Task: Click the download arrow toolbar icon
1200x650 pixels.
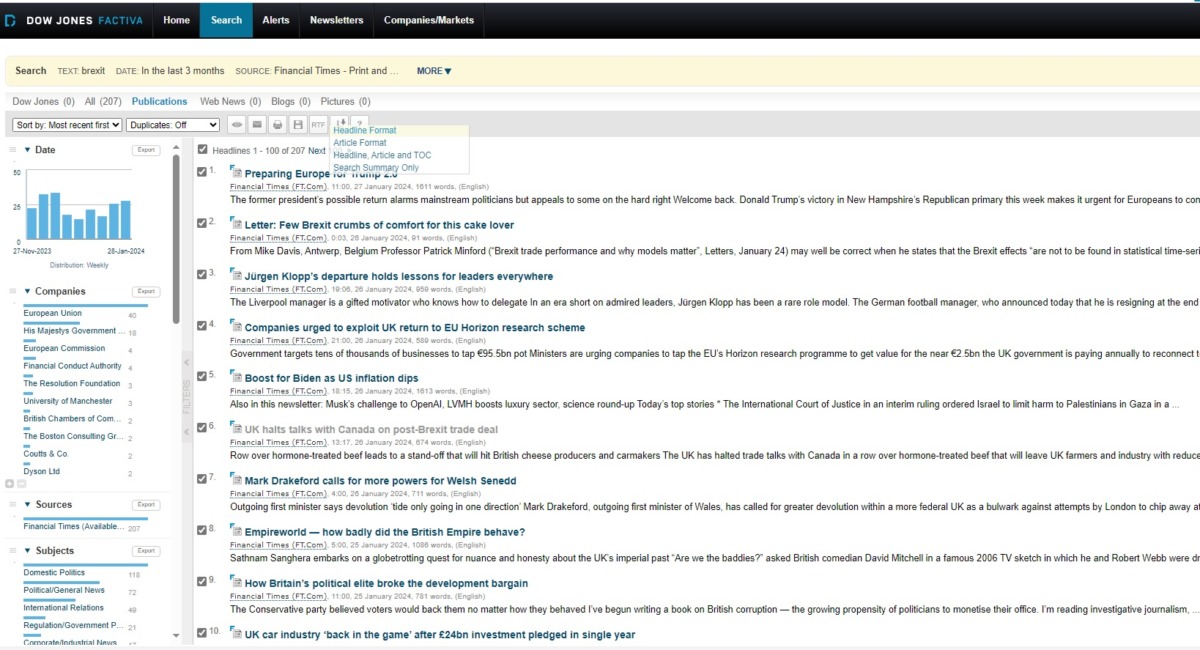Action: (x=340, y=123)
